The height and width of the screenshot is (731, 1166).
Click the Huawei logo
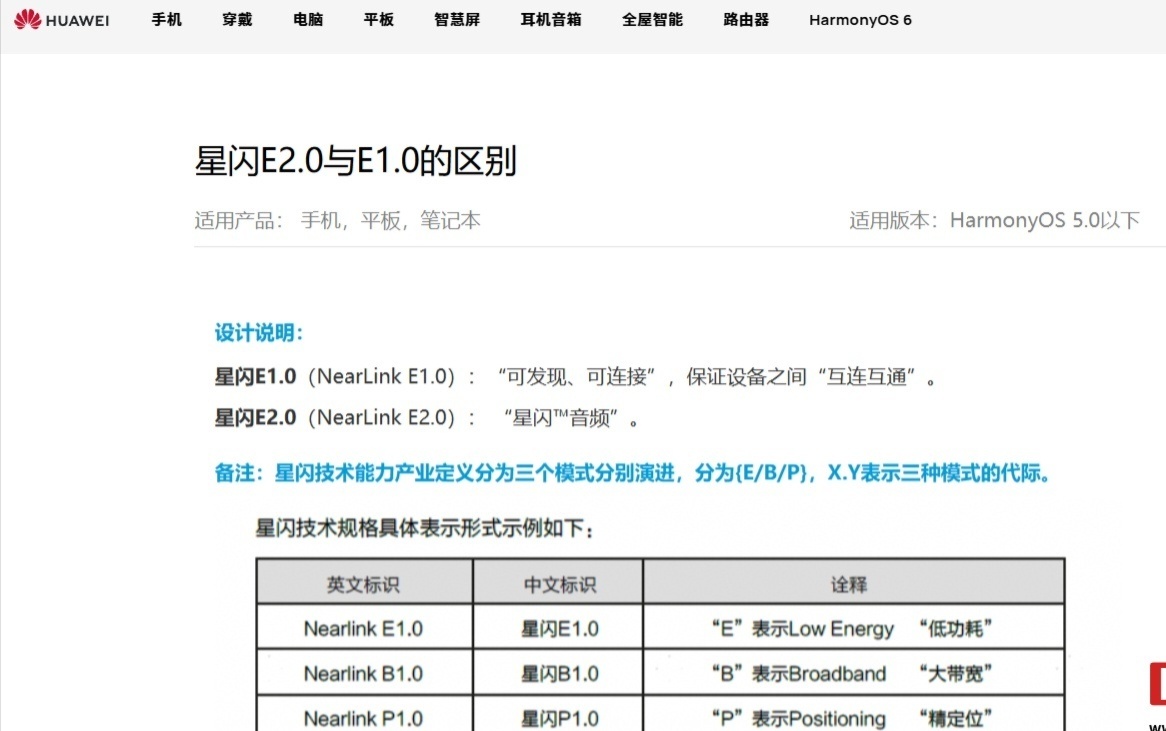coord(62,20)
